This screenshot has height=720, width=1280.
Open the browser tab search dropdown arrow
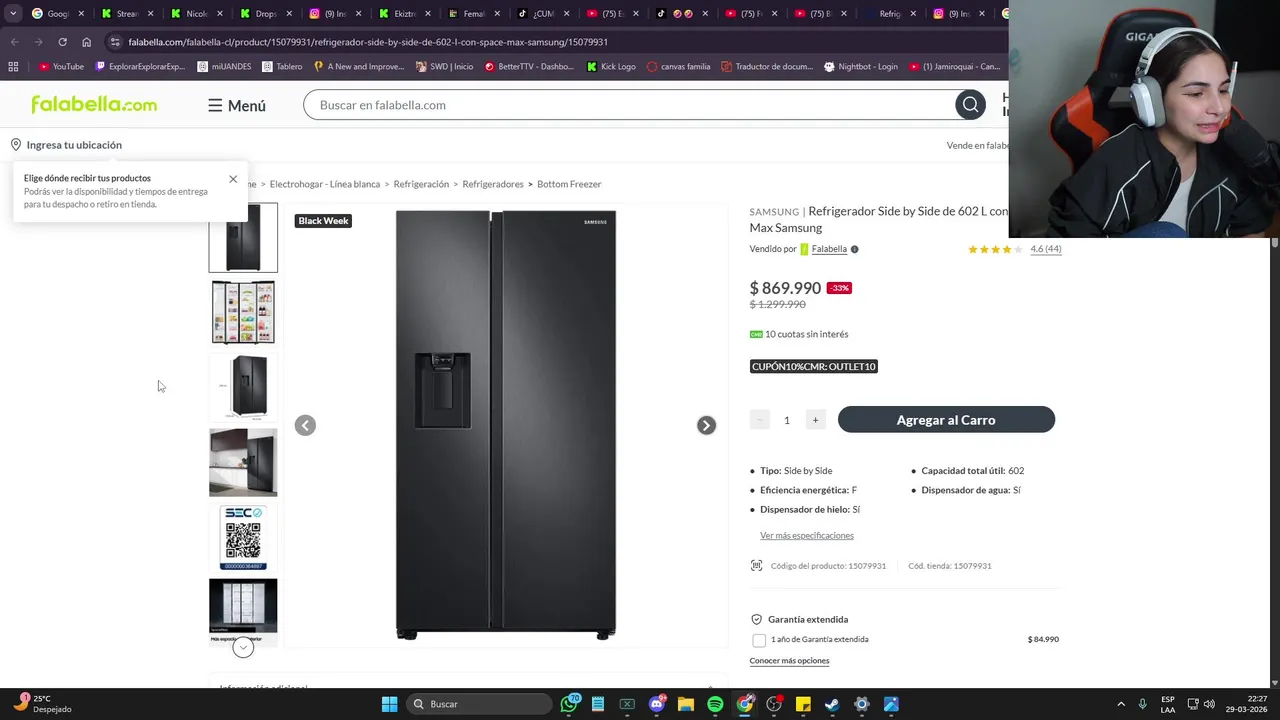[13, 14]
